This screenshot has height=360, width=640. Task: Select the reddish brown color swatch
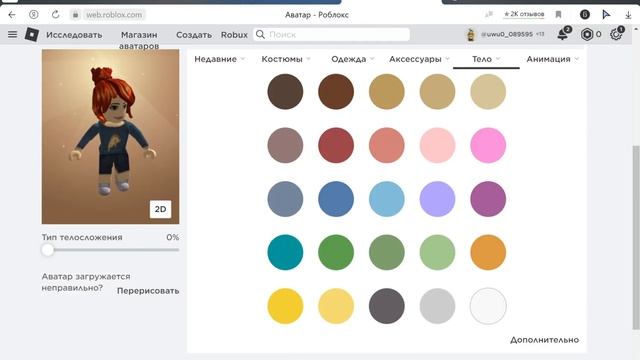[336, 91]
